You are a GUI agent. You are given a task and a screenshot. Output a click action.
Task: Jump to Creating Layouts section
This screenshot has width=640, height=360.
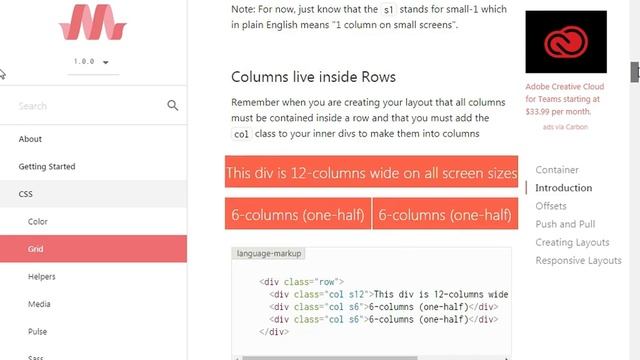tap(572, 242)
